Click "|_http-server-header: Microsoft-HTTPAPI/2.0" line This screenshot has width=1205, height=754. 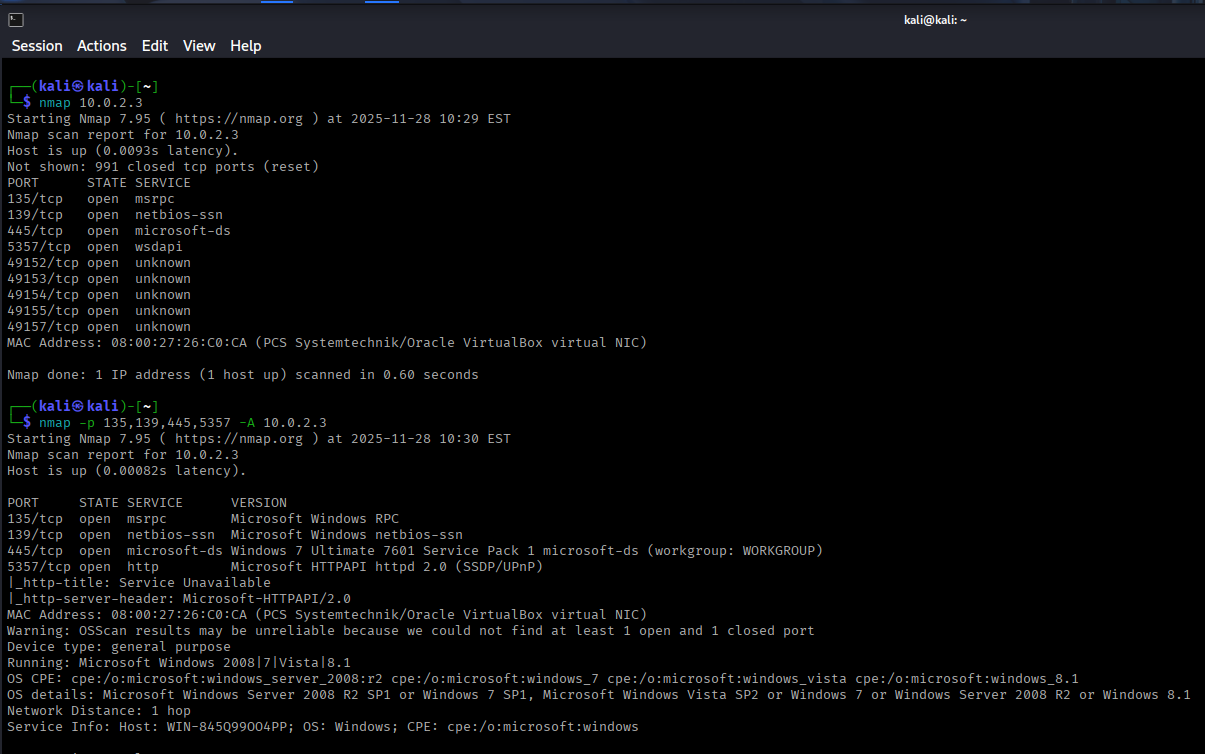pyautogui.click(x=179, y=599)
